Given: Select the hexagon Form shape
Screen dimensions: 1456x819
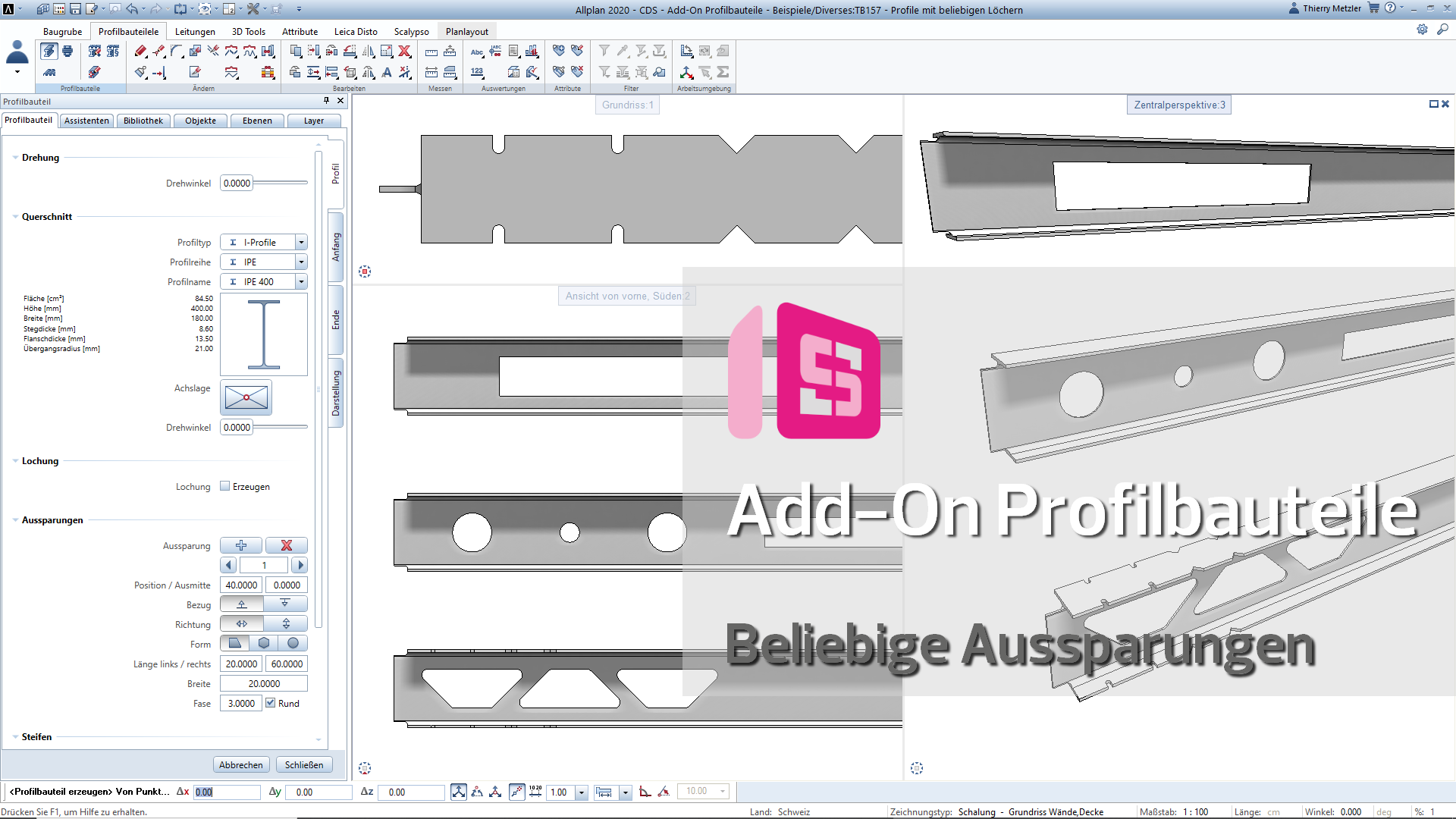Looking at the screenshot, I should [263, 643].
